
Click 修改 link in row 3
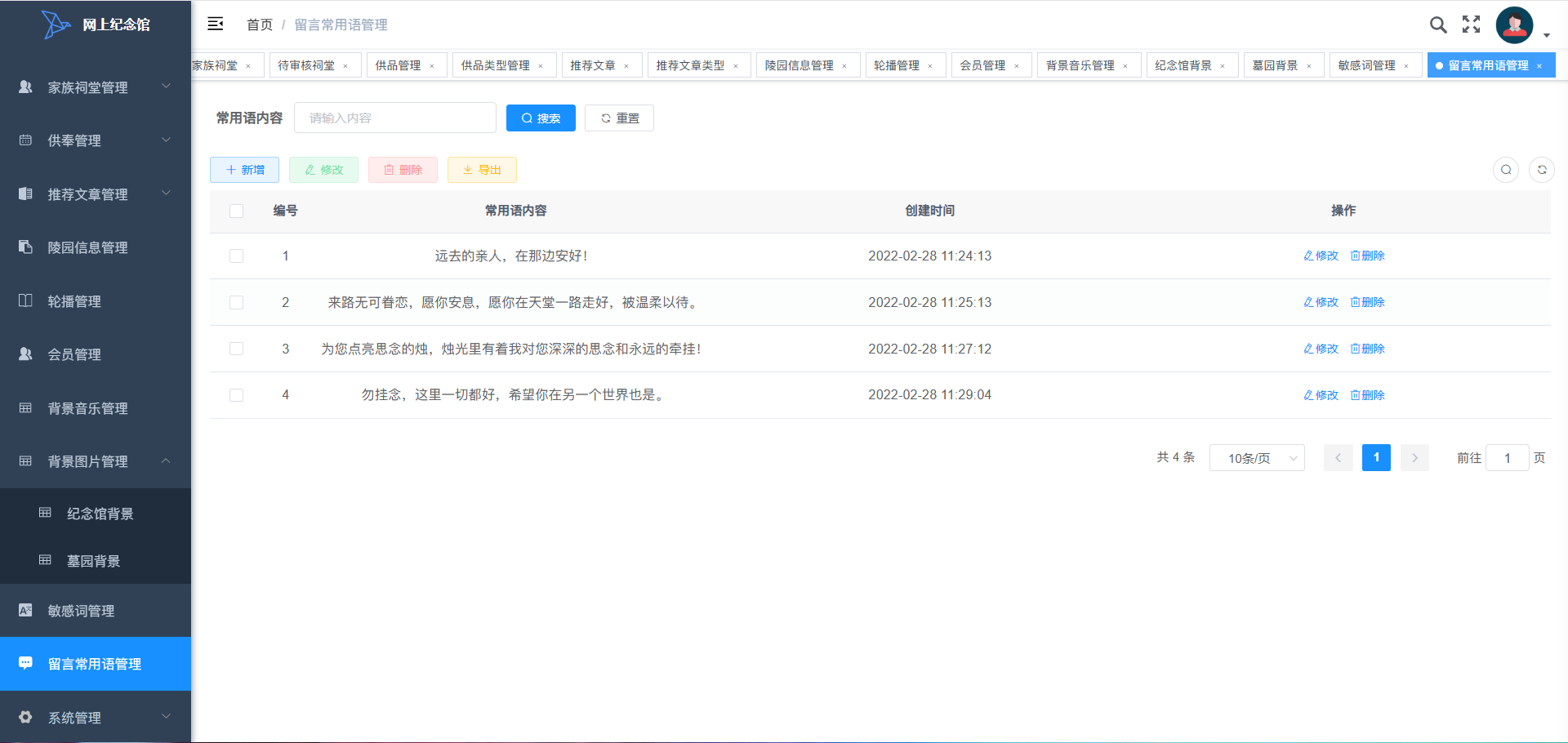tap(1321, 349)
